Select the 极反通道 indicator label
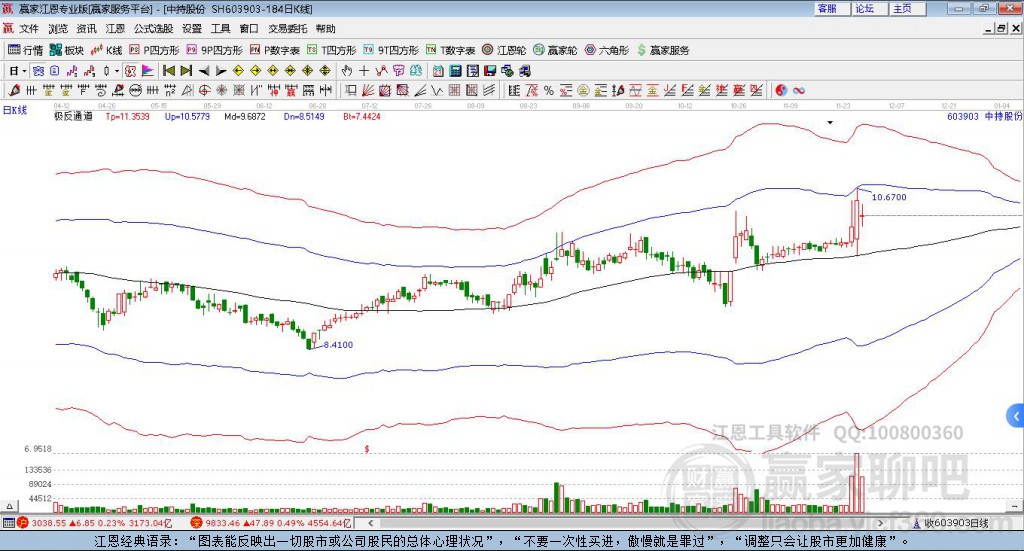This screenshot has width=1024, height=551. click(73, 116)
